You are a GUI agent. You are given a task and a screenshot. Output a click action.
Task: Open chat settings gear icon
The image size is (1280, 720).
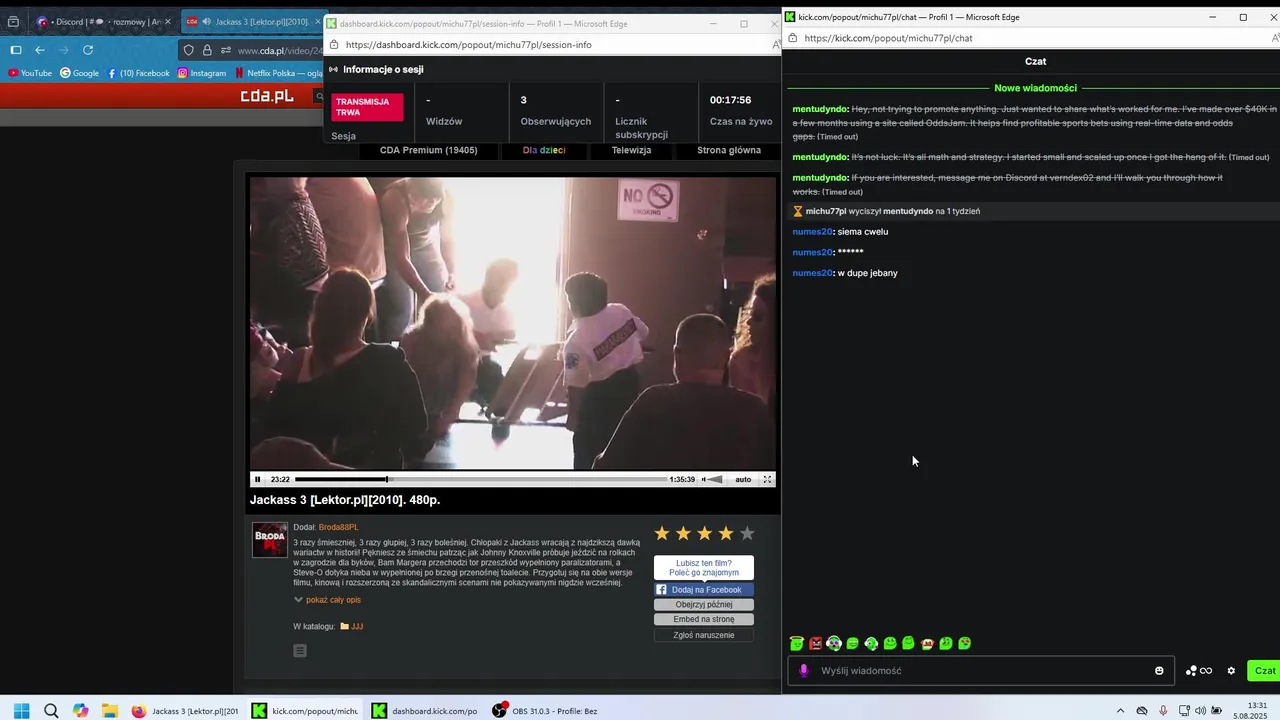tap(1231, 671)
